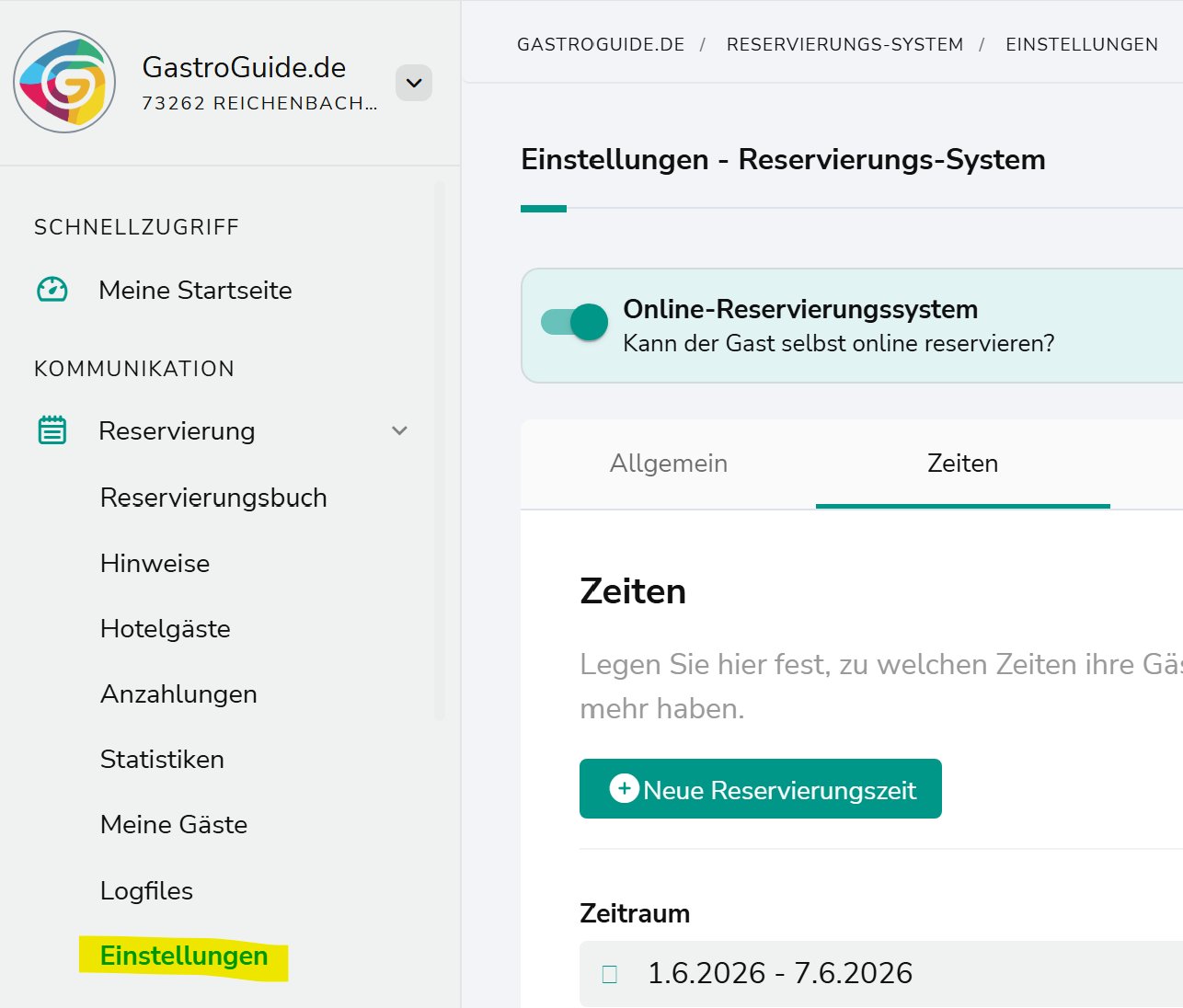Open Reservierungsbuch
This screenshot has width=1183, height=1008.
pyautogui.click(x=213, y=498)
